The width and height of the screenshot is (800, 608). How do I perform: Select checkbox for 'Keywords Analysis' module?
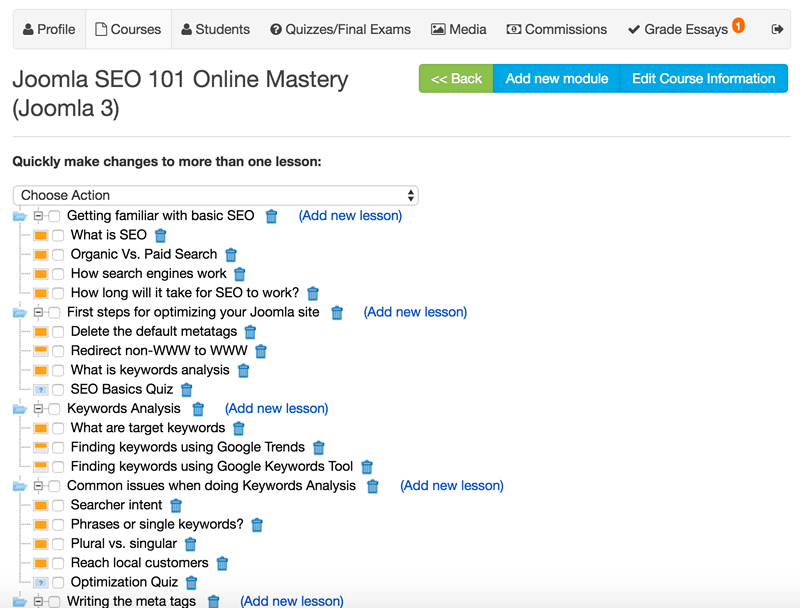click(54, 409)
